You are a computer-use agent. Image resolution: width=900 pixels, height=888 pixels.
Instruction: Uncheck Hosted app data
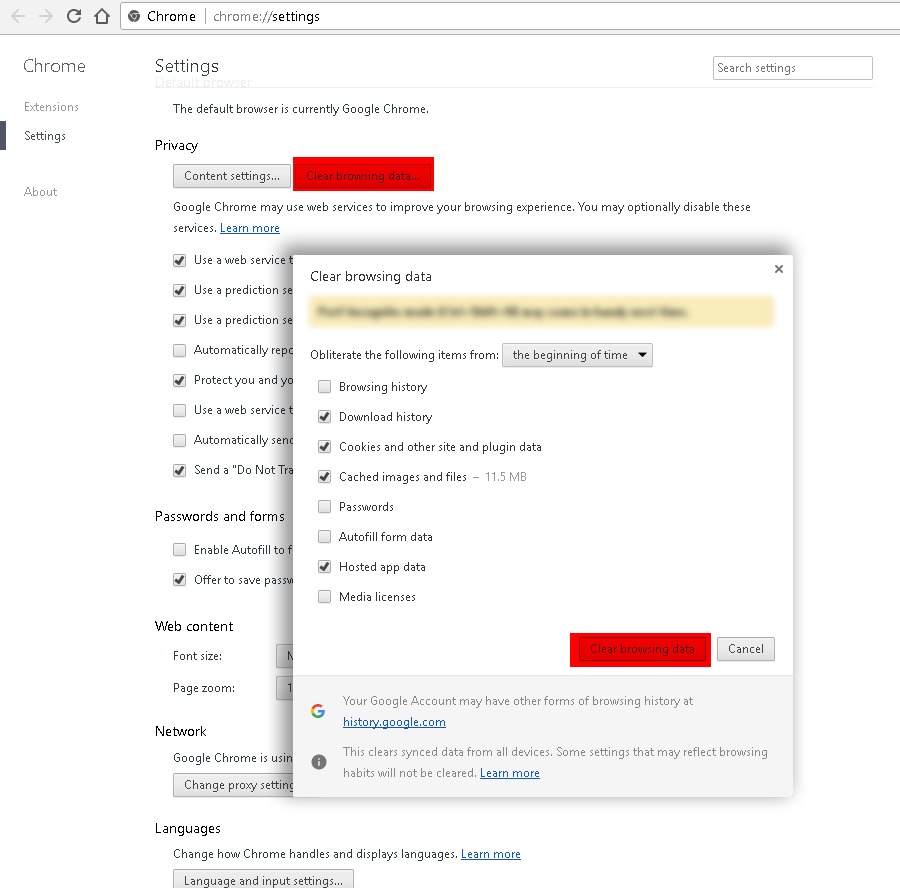pos(324,567)
